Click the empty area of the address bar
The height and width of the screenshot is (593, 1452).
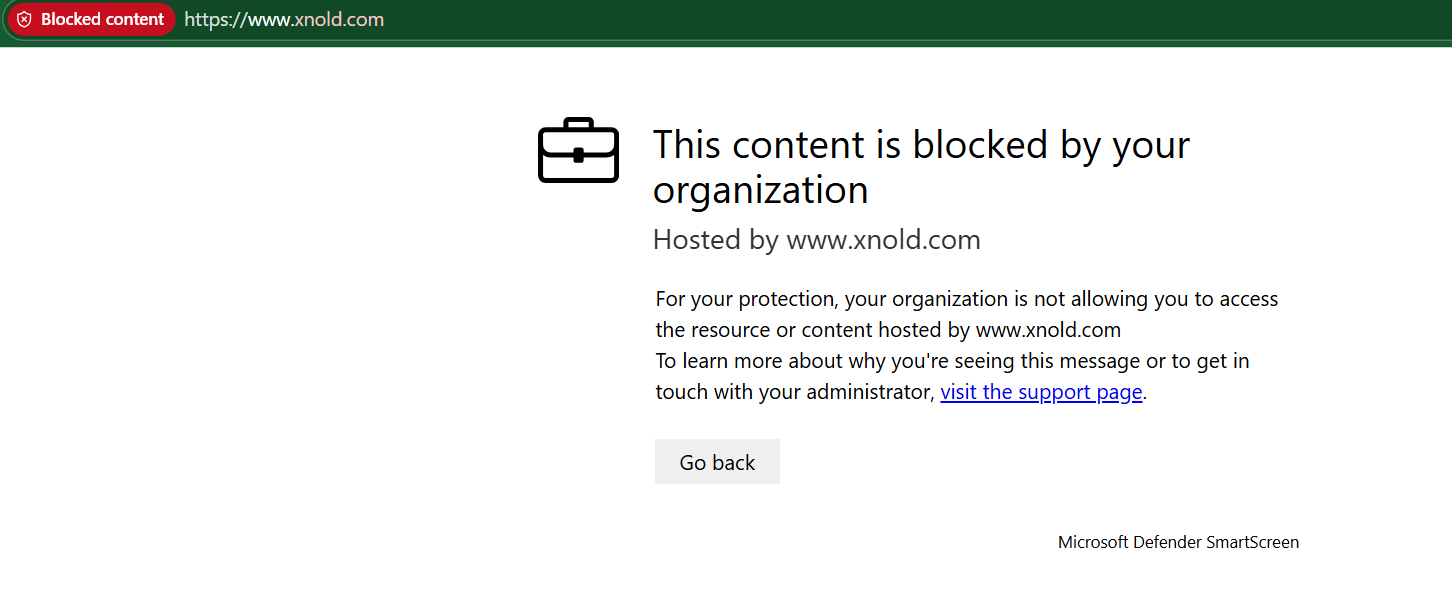coord(900,20)
